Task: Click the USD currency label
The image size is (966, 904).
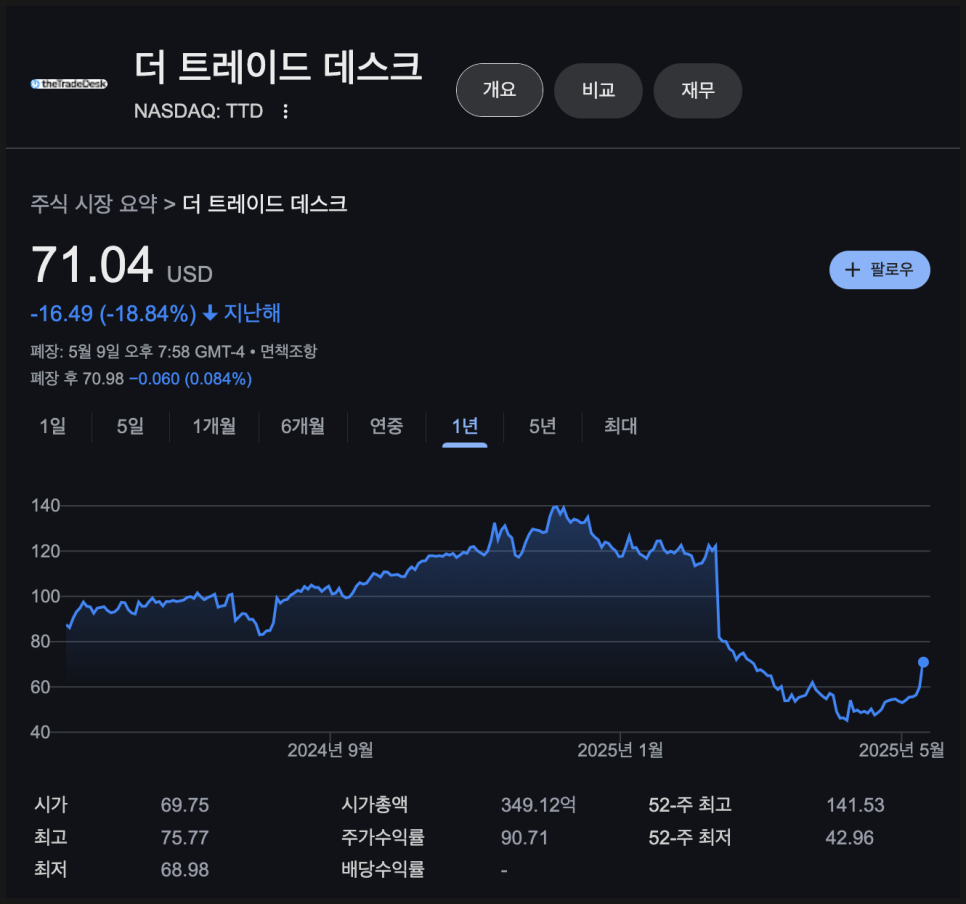Action: [190, 274]
